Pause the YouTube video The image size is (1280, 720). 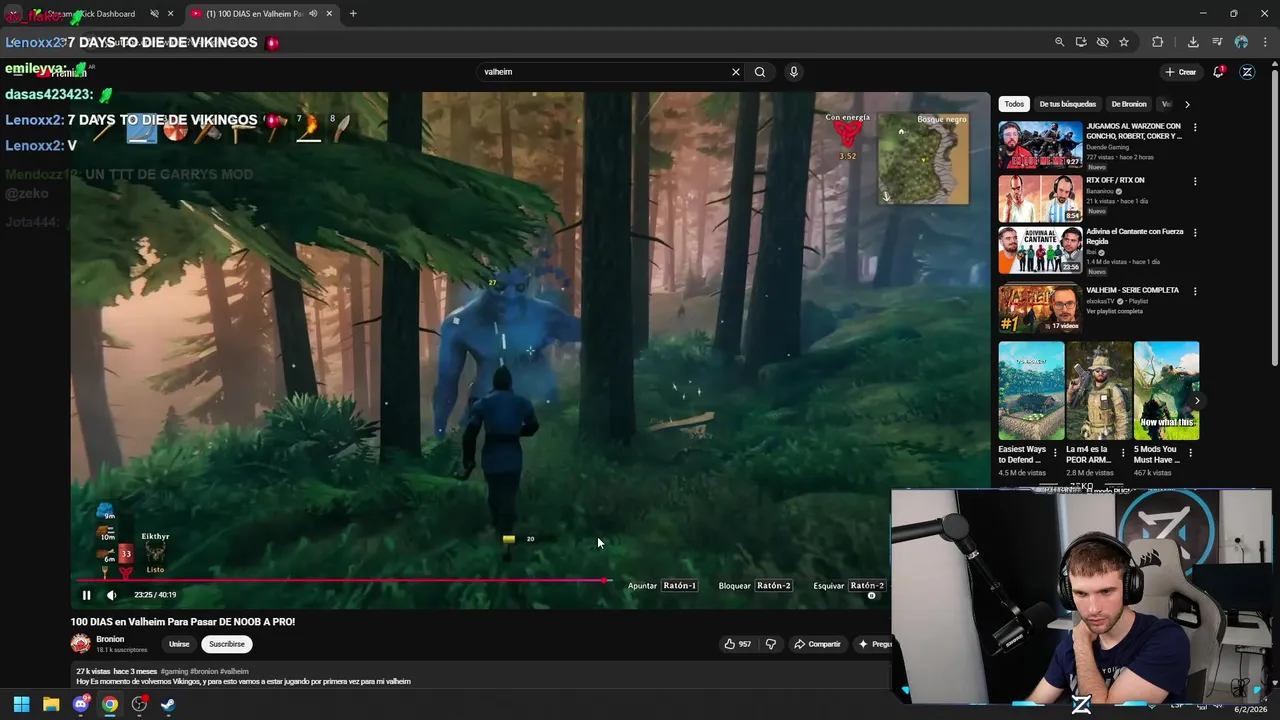[x=86, y=595]
